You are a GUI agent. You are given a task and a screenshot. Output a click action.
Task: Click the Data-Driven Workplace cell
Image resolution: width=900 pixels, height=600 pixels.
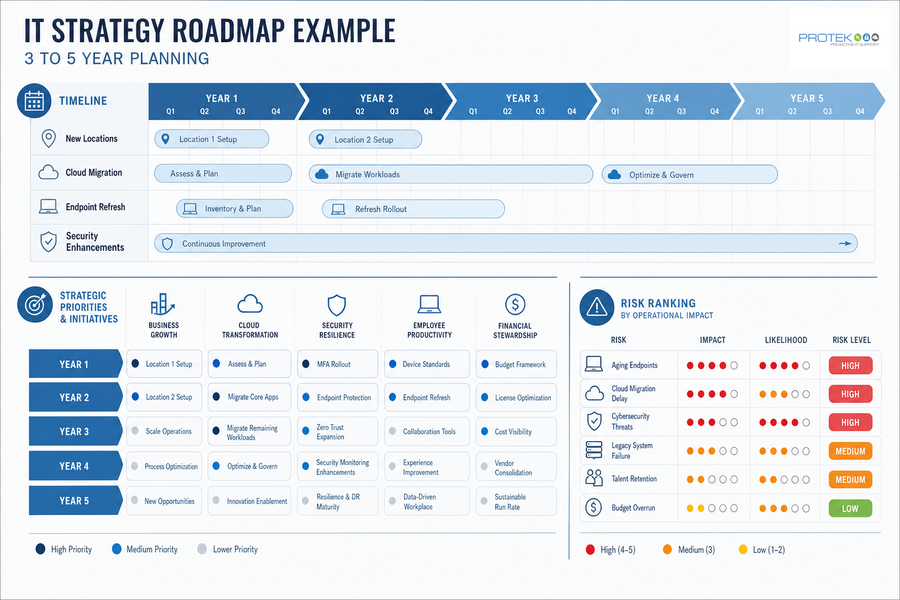427,501
